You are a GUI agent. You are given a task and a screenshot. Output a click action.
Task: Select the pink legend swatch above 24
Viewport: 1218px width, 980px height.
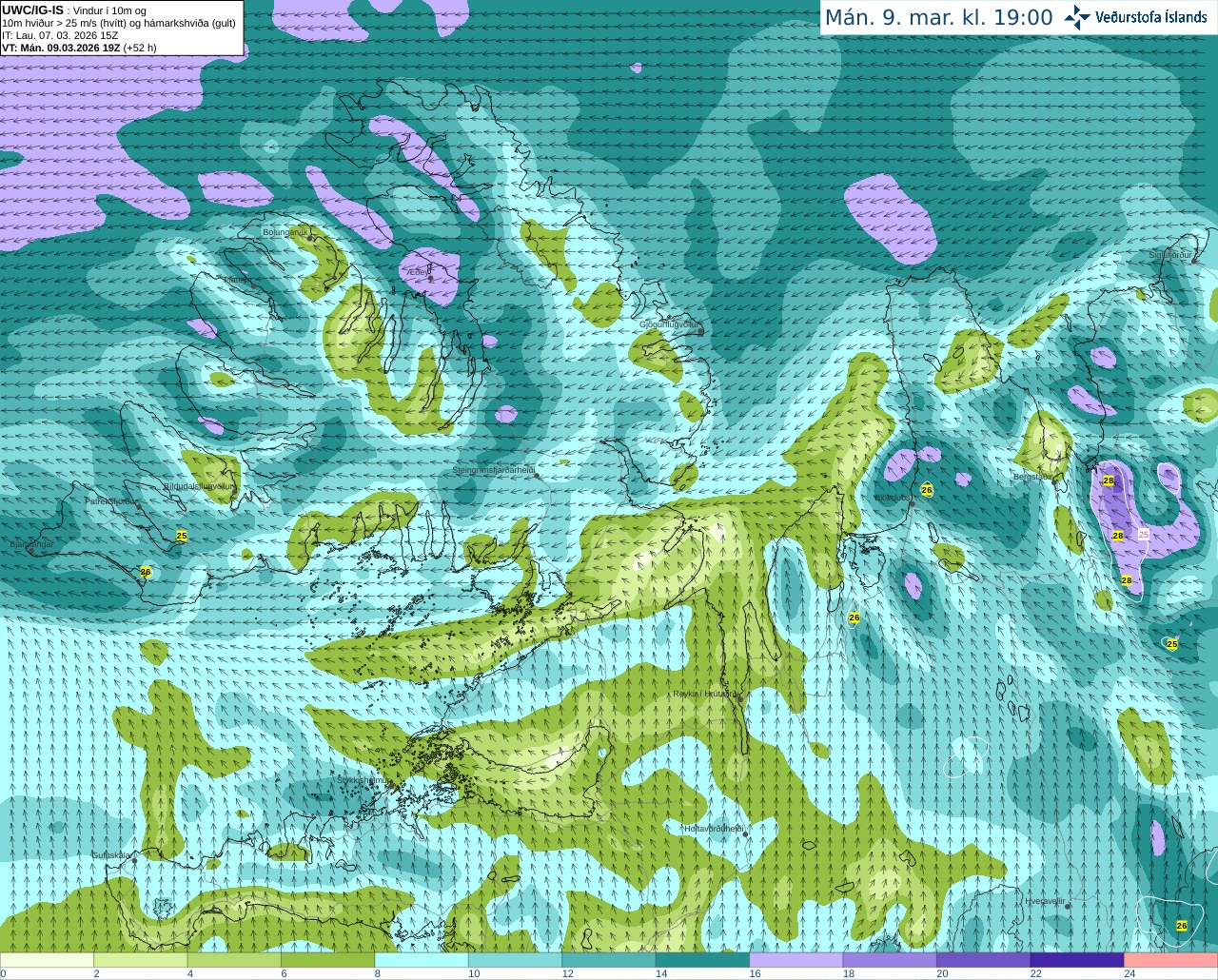(x=1171, y=960)
